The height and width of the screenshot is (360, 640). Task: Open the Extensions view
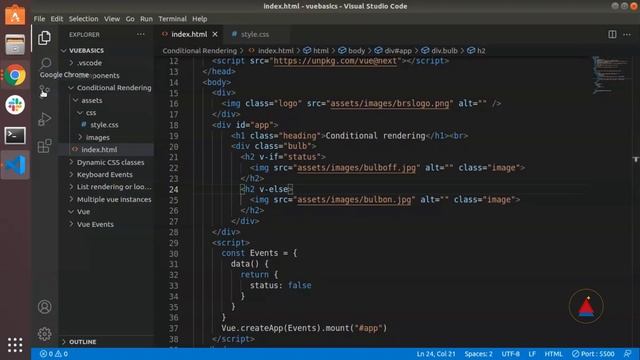(44, 146)
